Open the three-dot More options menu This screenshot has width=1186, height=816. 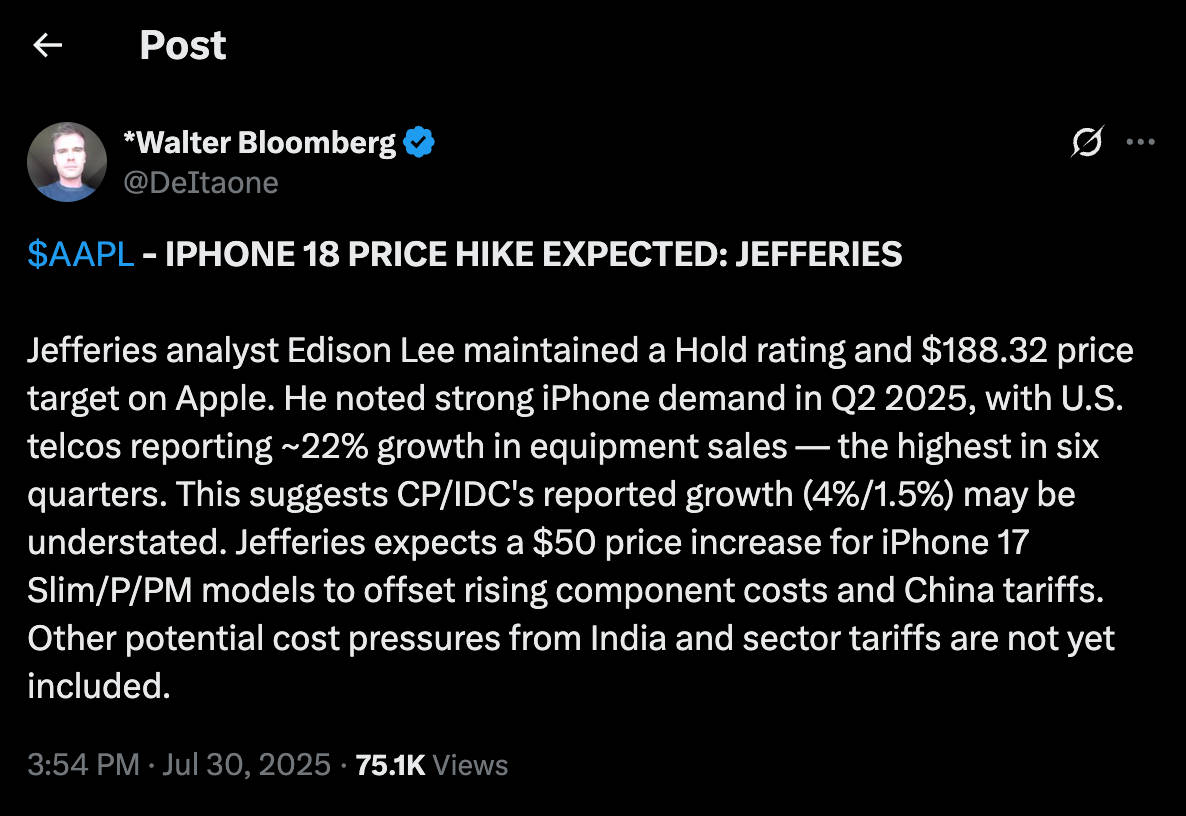point(1140,143)
